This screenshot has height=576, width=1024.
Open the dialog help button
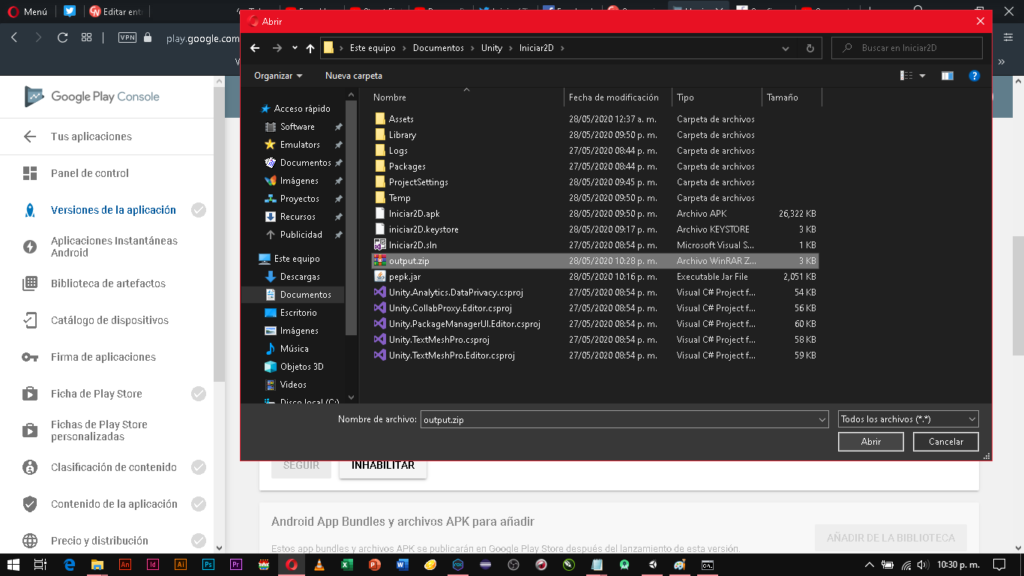[x=974, y=76]
